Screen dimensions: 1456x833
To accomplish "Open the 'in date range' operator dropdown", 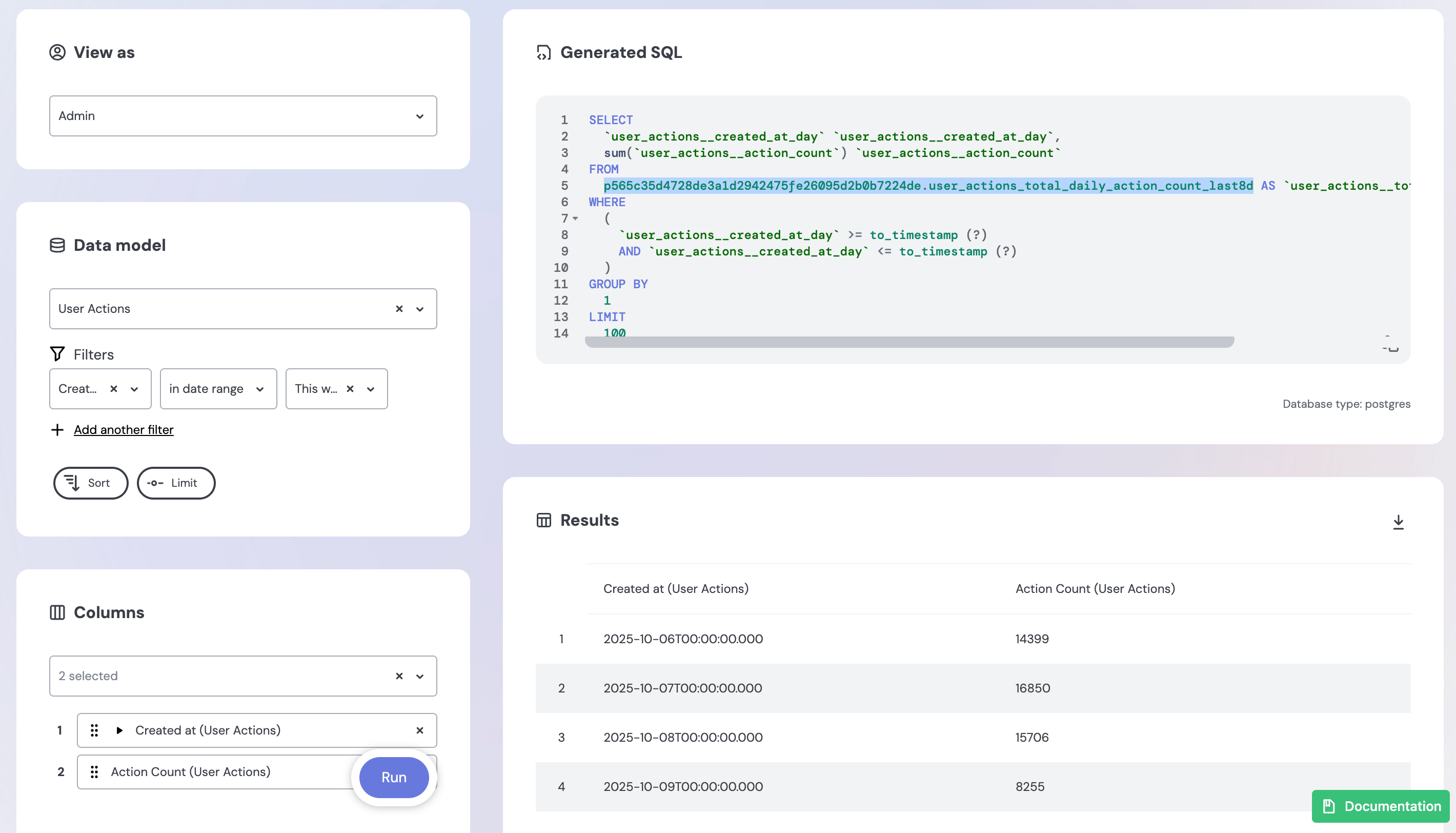I will click(x=218, y=389).
